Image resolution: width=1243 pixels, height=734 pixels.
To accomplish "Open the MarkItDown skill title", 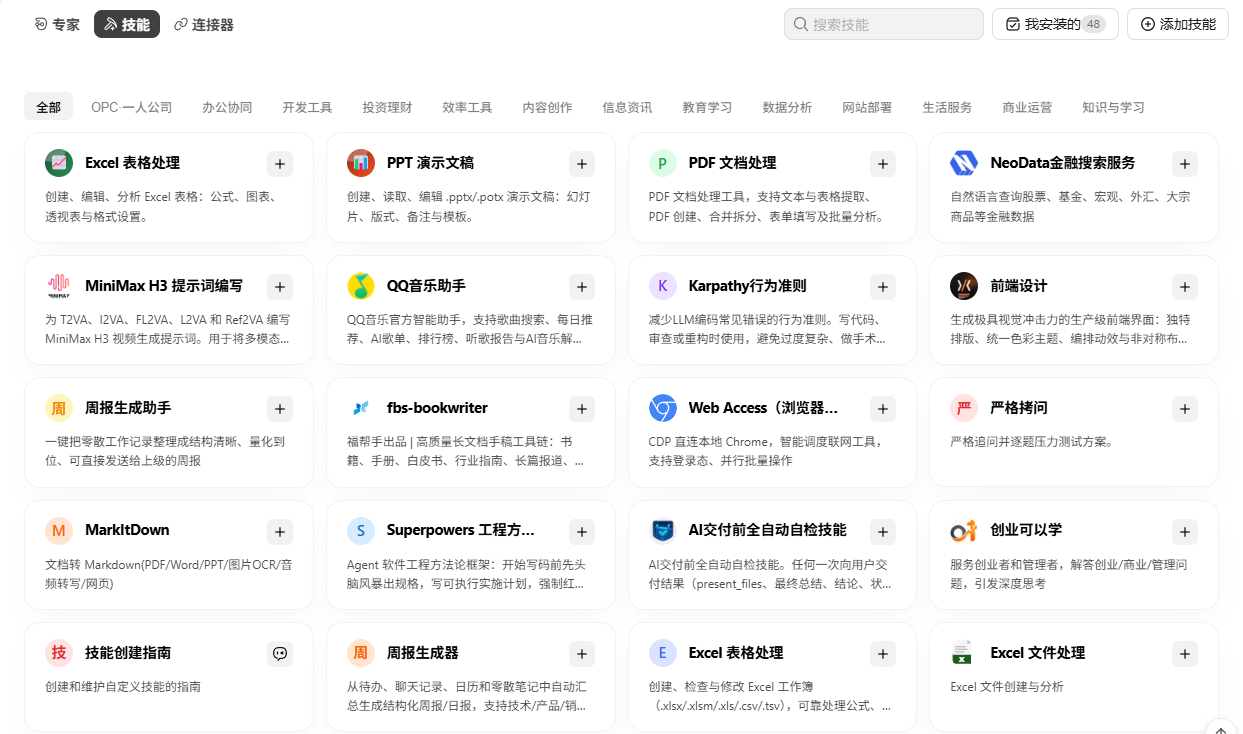I will [127, 530].
